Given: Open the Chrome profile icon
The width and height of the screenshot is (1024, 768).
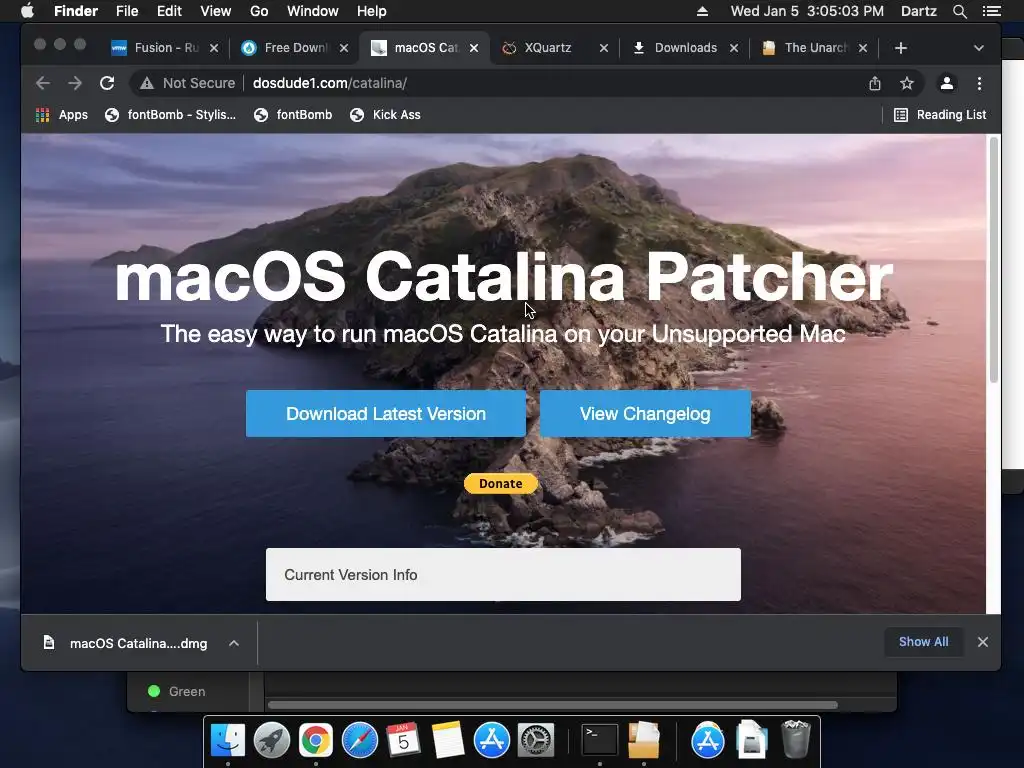Looking at the screenshot, I should coord(946,83).
